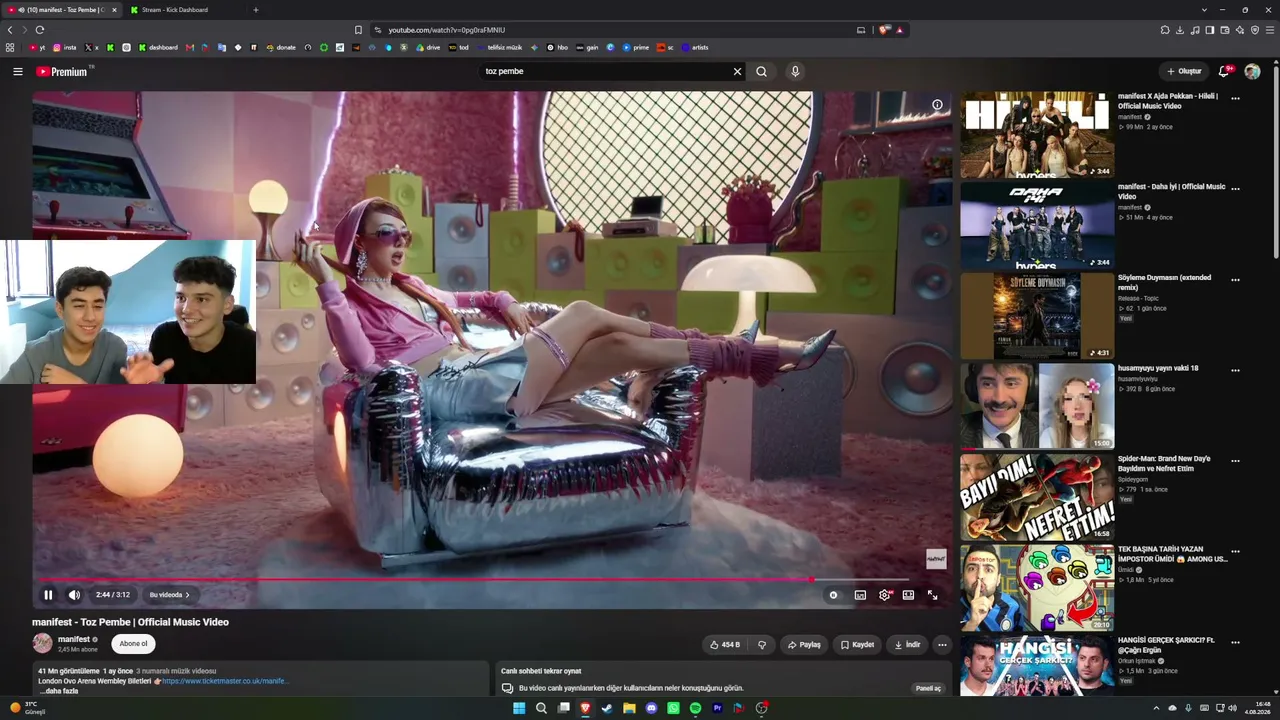Open the 'telifsiz müzik' bookmark

point(500,47)
